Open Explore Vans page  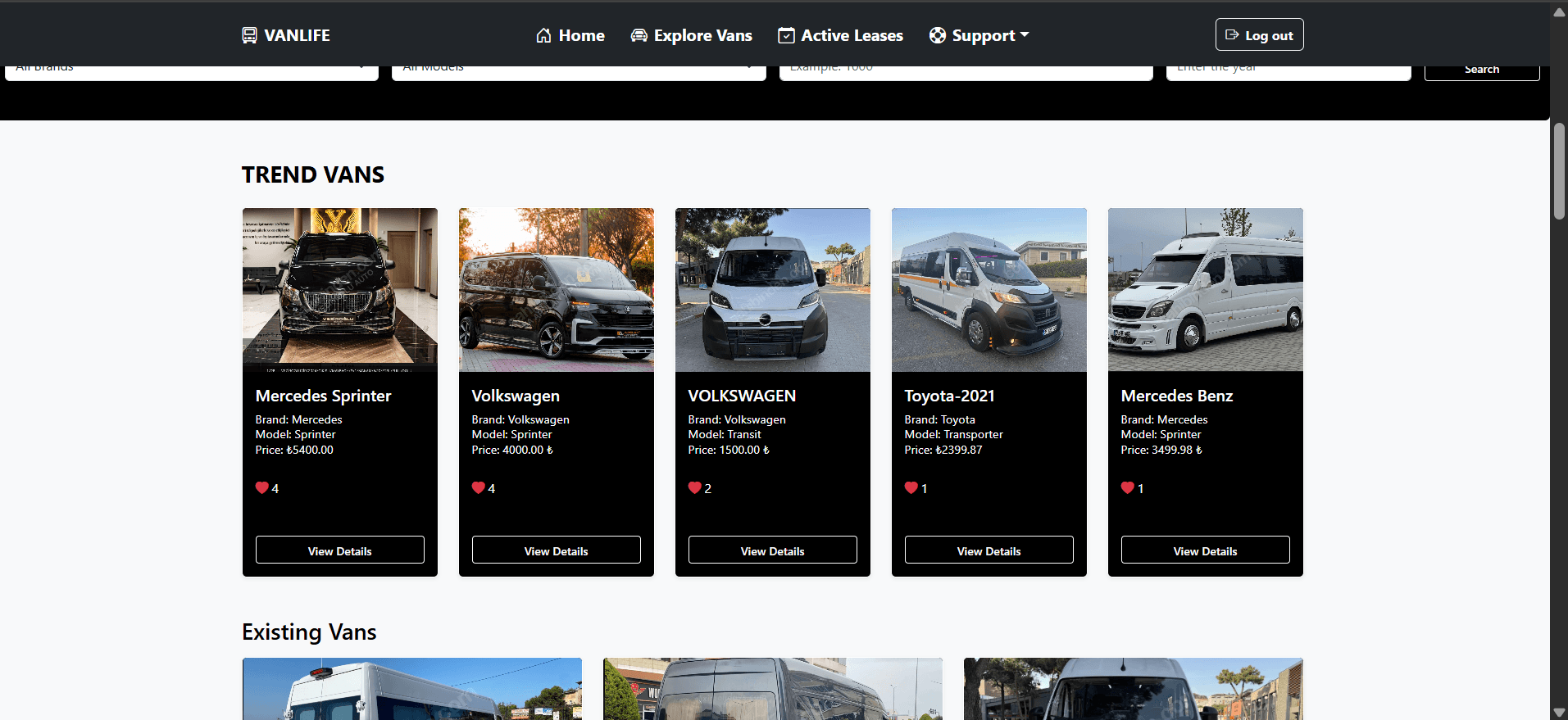pyautogui.click(x=691, y=35)
